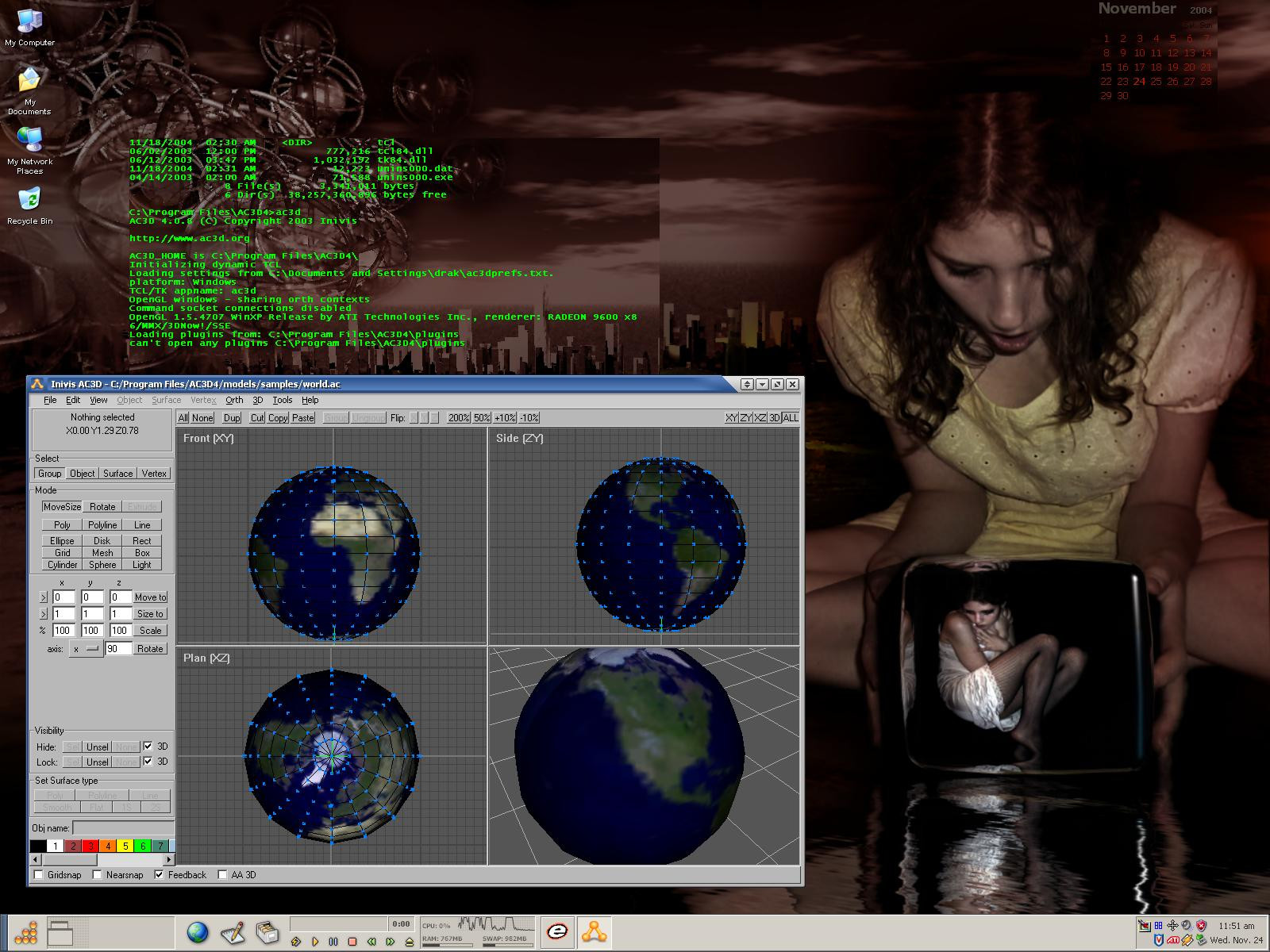Open the Edit menu
The width and height of the screenshot is (1270, 952).
(73, 401)
